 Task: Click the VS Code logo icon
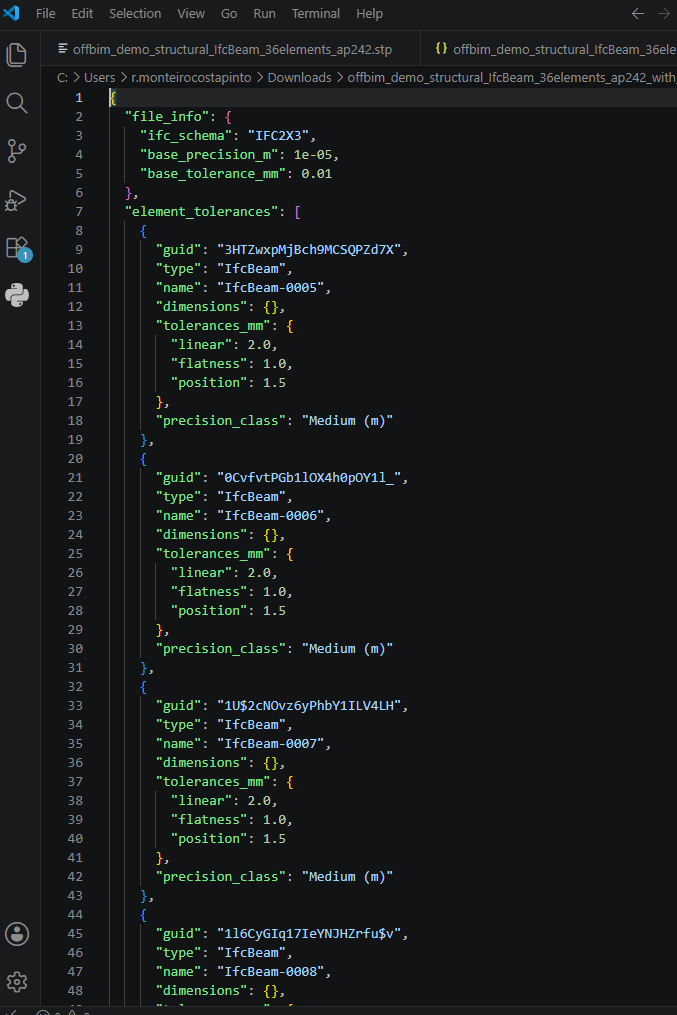point(12,13)
